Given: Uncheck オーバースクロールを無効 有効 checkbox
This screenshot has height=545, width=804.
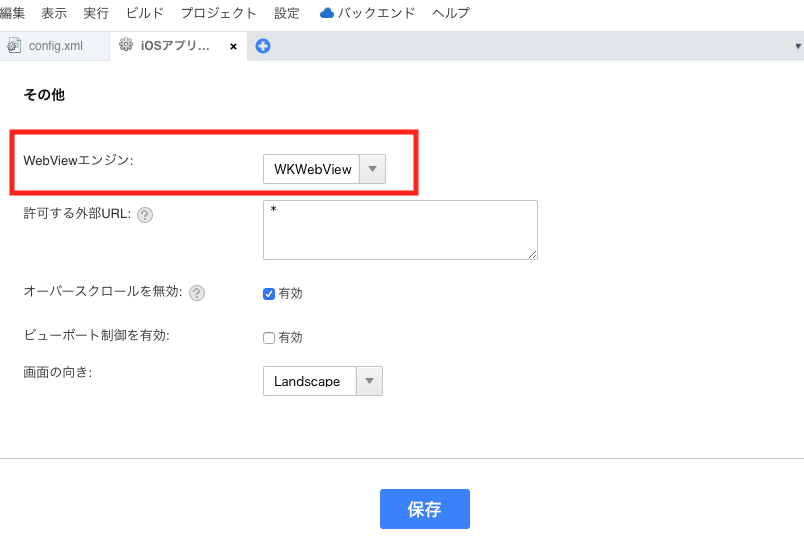Looking at the screenshot, I should 269,294.
